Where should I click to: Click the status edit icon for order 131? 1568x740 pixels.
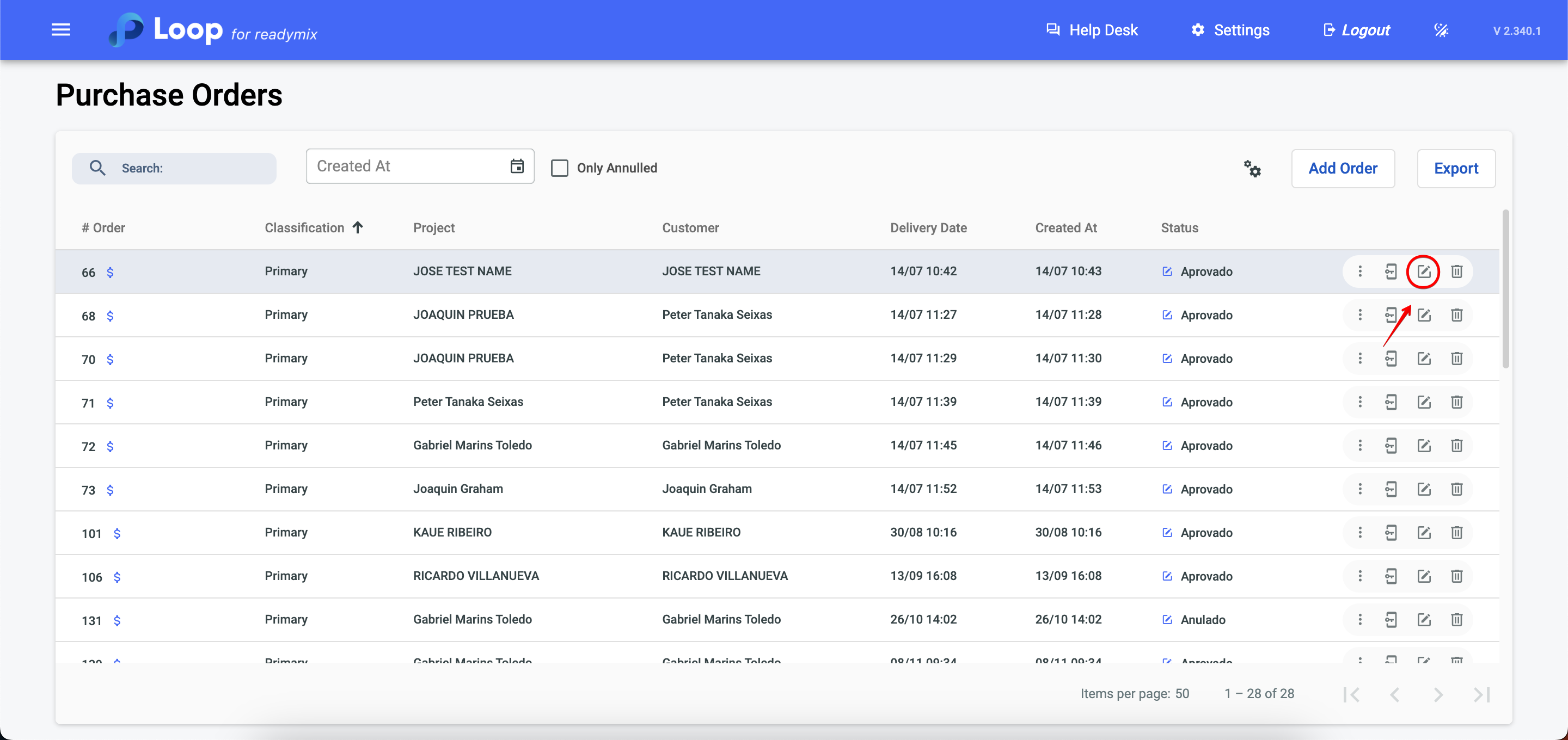tap(1167, 620)
